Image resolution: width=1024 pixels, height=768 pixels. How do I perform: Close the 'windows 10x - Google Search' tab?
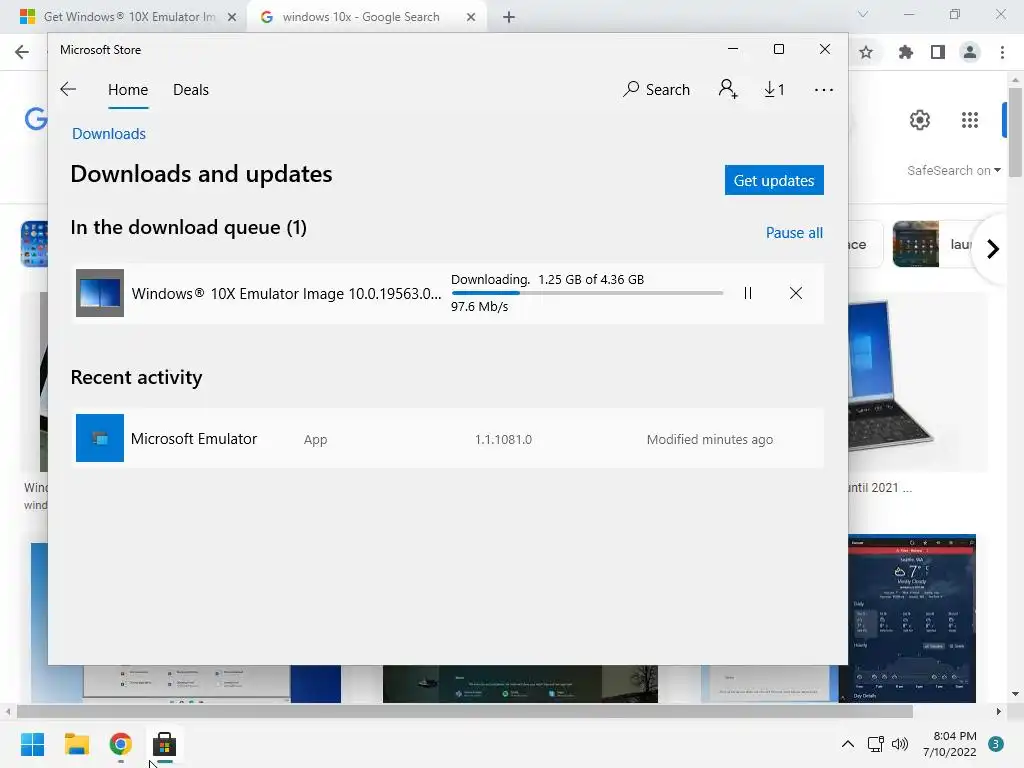click(471, 17)
